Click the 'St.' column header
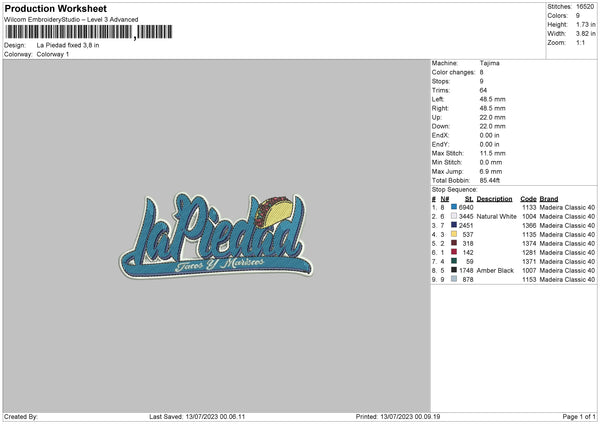Viewport: 600px width, 424px height. [469, 199]
